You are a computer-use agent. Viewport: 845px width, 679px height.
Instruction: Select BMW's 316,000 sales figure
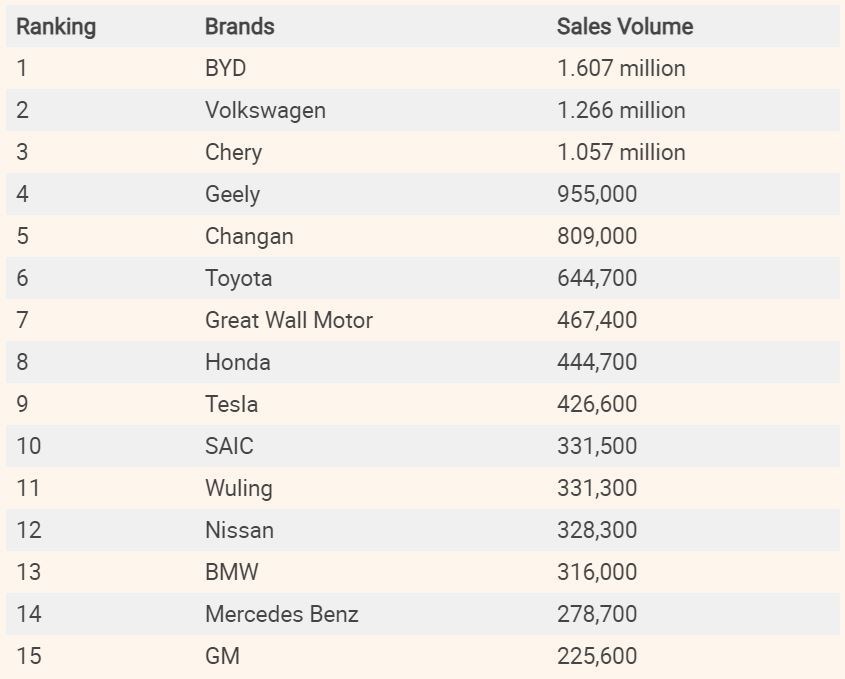(x=596, y=573)
